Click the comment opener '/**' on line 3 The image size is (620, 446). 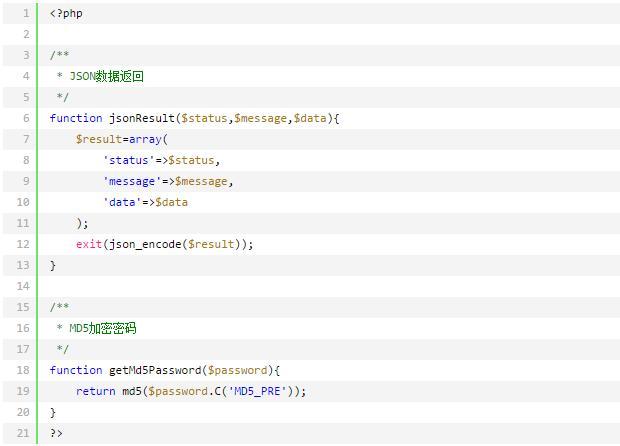click(x=59, y=55)
